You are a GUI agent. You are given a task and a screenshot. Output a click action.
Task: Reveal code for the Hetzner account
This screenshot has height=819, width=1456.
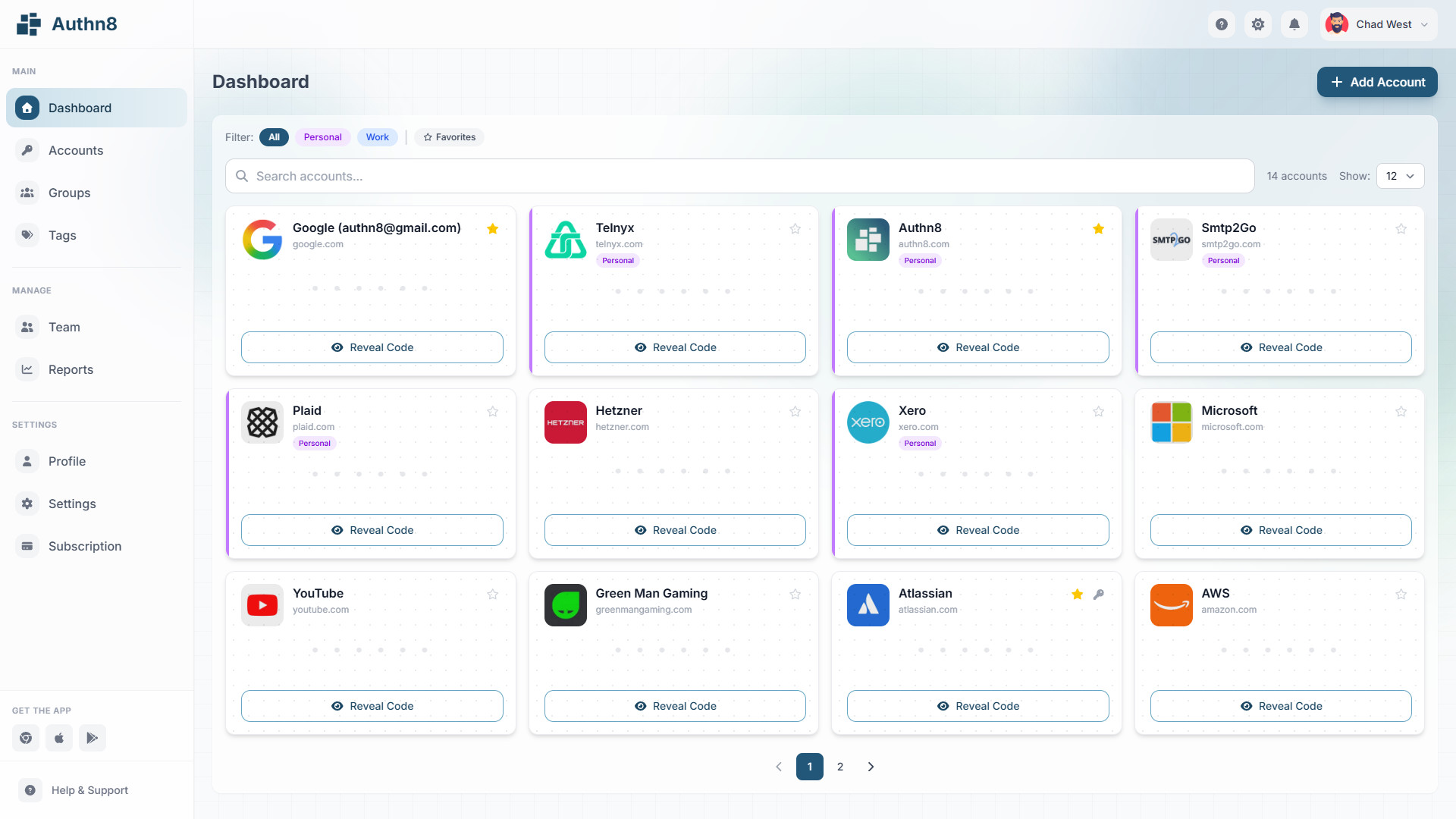tap(675, 530)
